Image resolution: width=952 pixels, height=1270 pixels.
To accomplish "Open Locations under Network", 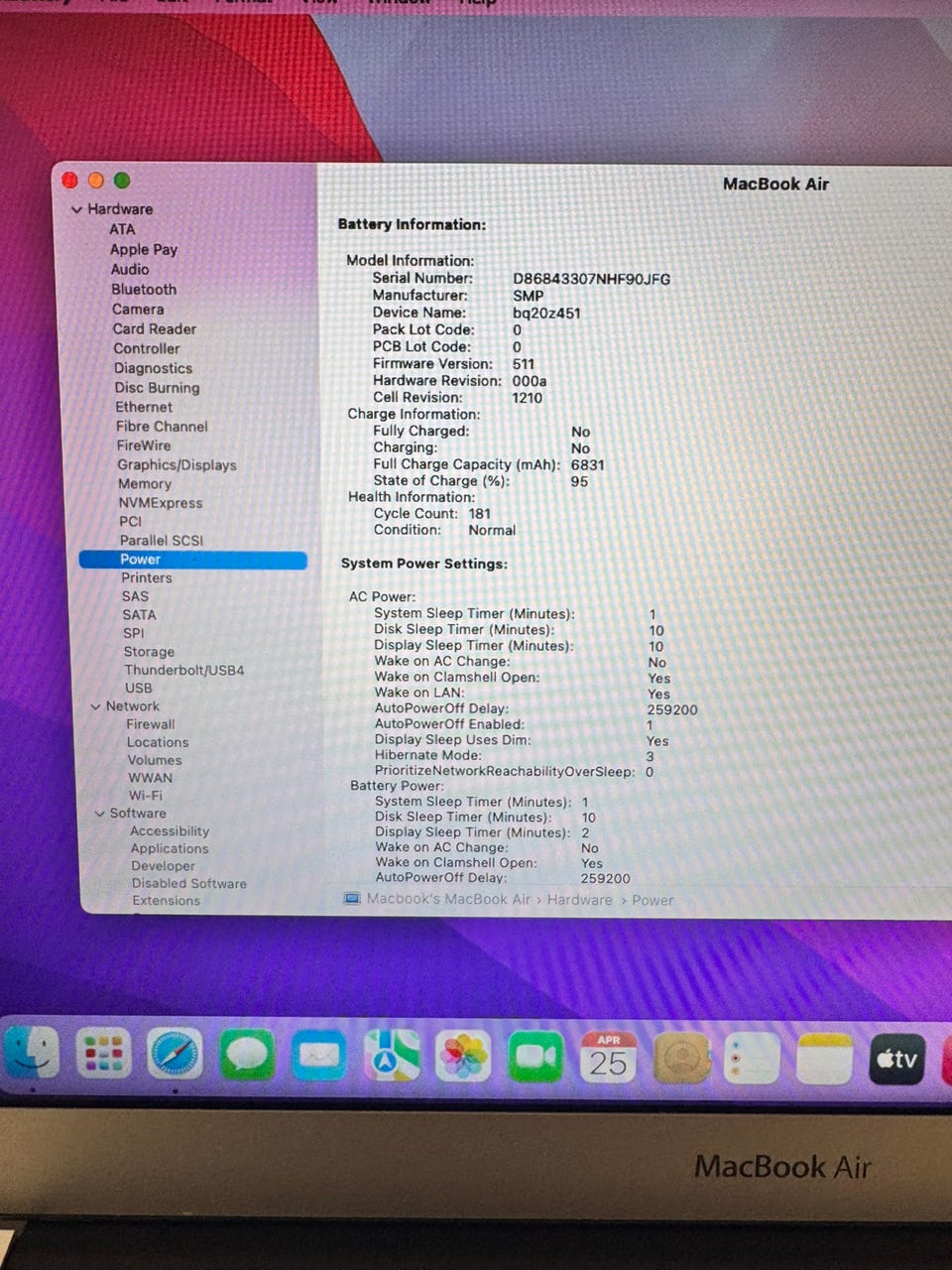I will pyautogui.click(x=158, y=742).
